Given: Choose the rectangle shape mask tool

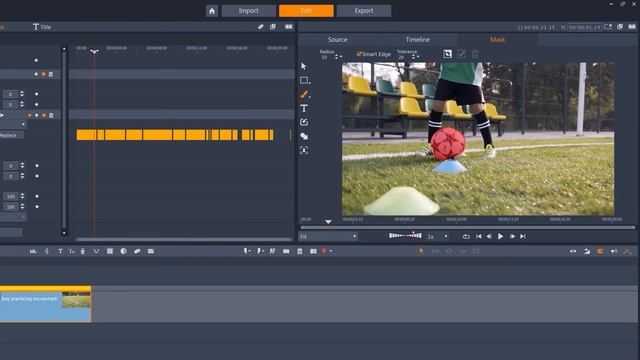Looking at the screenshot, I should 304,80.
